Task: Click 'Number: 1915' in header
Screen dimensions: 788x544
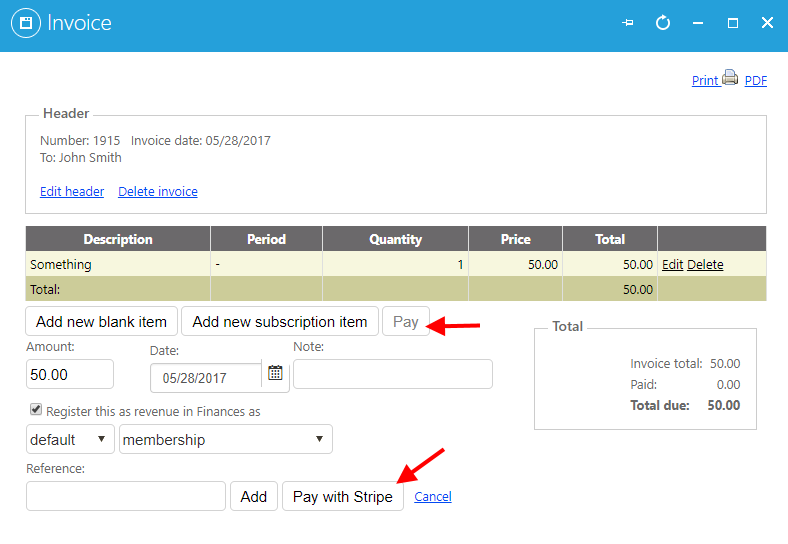Action: 80,141
